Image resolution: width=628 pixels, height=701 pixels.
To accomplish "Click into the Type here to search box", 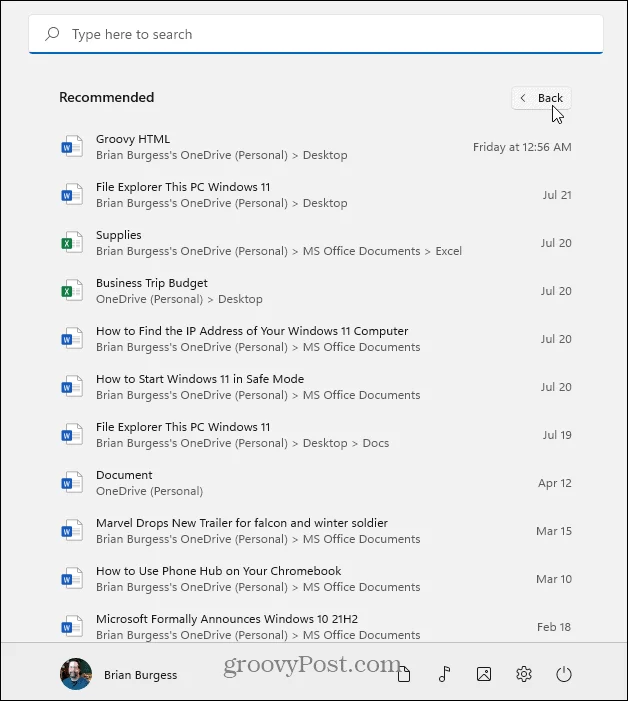I will pyautogui.click(x=316, y=34).
